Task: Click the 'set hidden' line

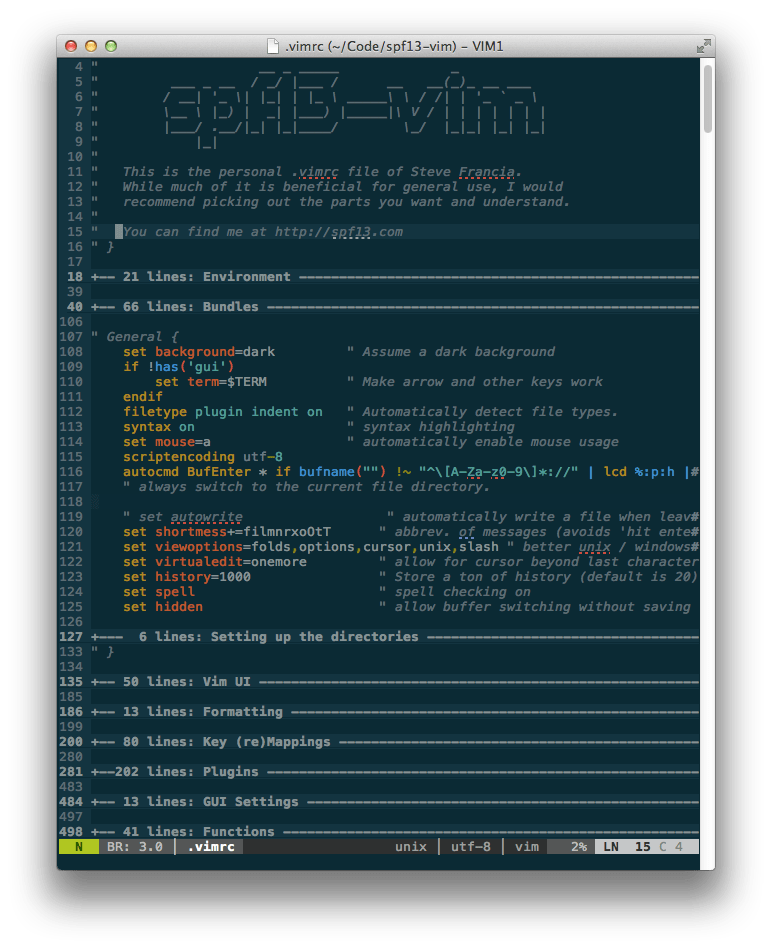Action: (163, 606)
